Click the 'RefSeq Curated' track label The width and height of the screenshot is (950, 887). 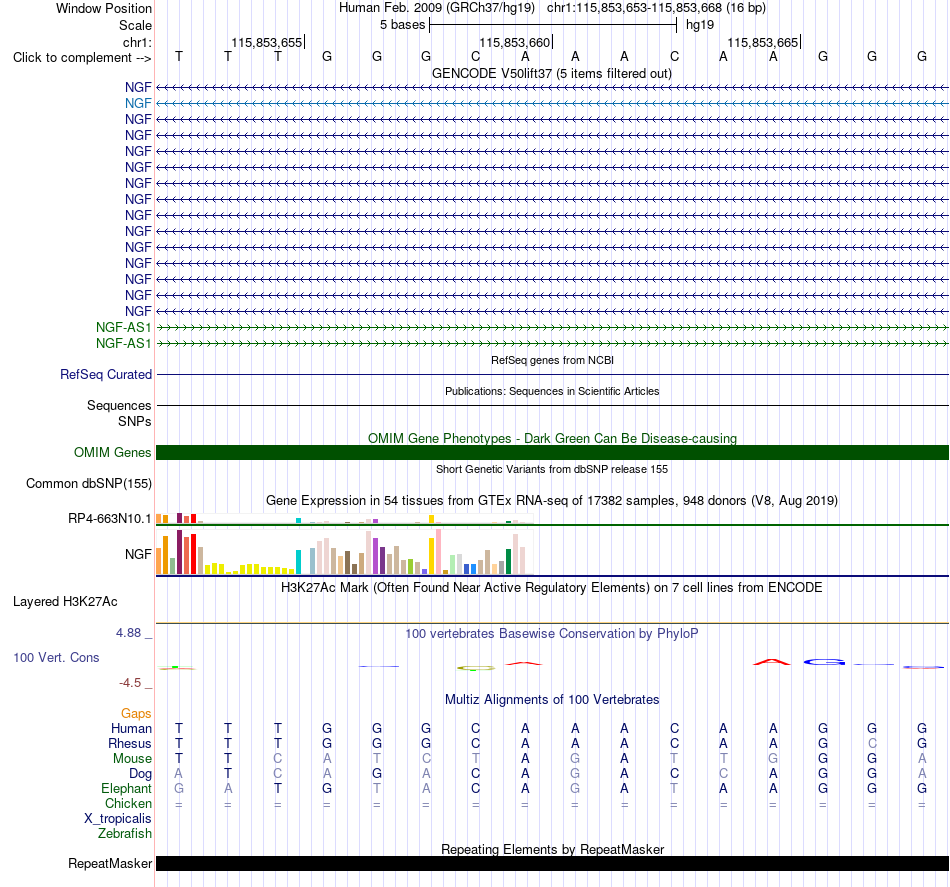pyautogui.click(x=105, y=374)
